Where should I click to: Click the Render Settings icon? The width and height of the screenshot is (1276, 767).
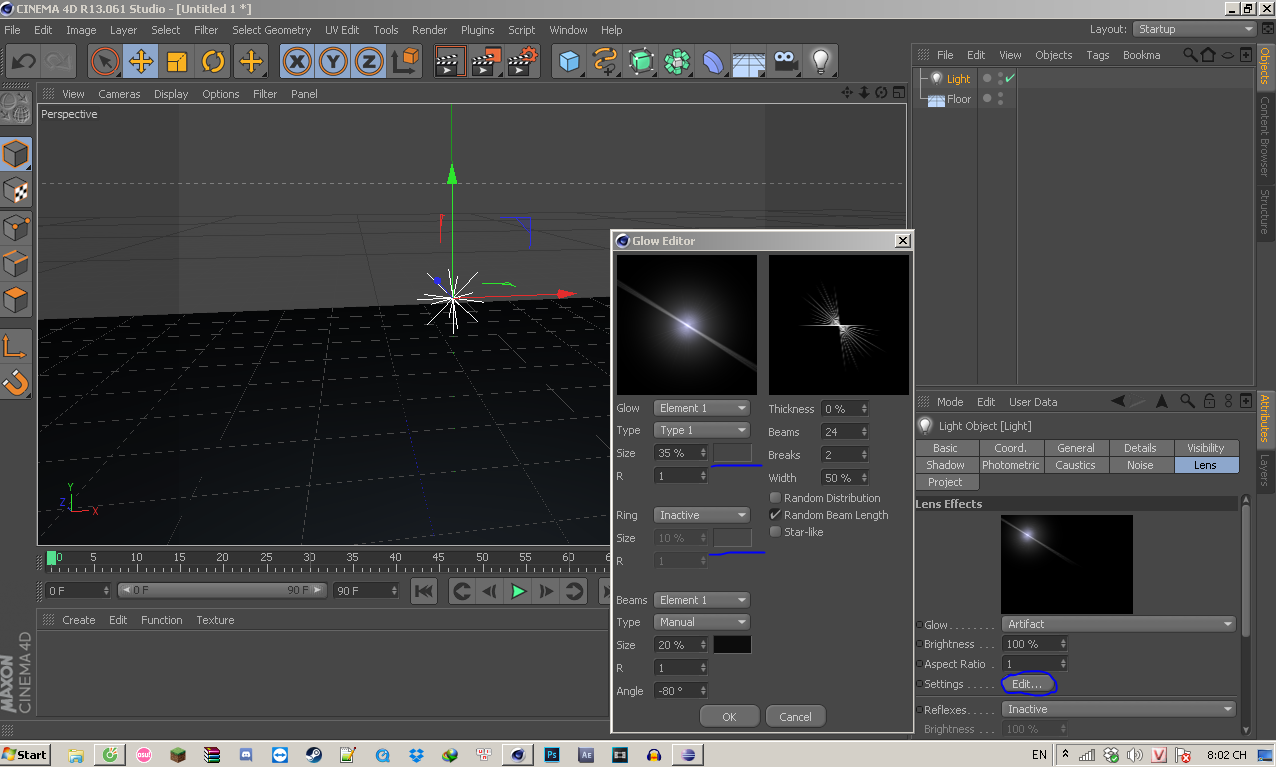point(521,62)
